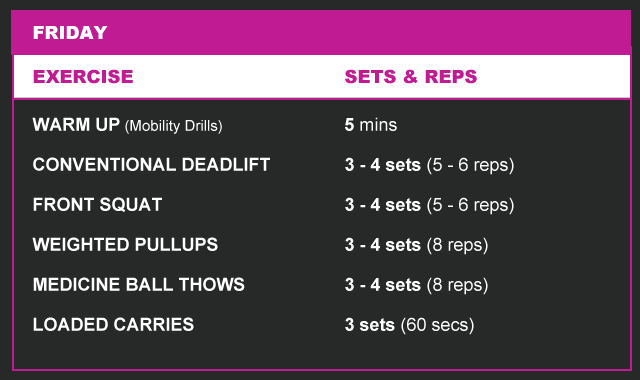Image resolution: width=640 pixels, height=380 pixels.
Task: Click WEIGHTED PULLUPS exercise name
Action: click(x=125, y=245)
